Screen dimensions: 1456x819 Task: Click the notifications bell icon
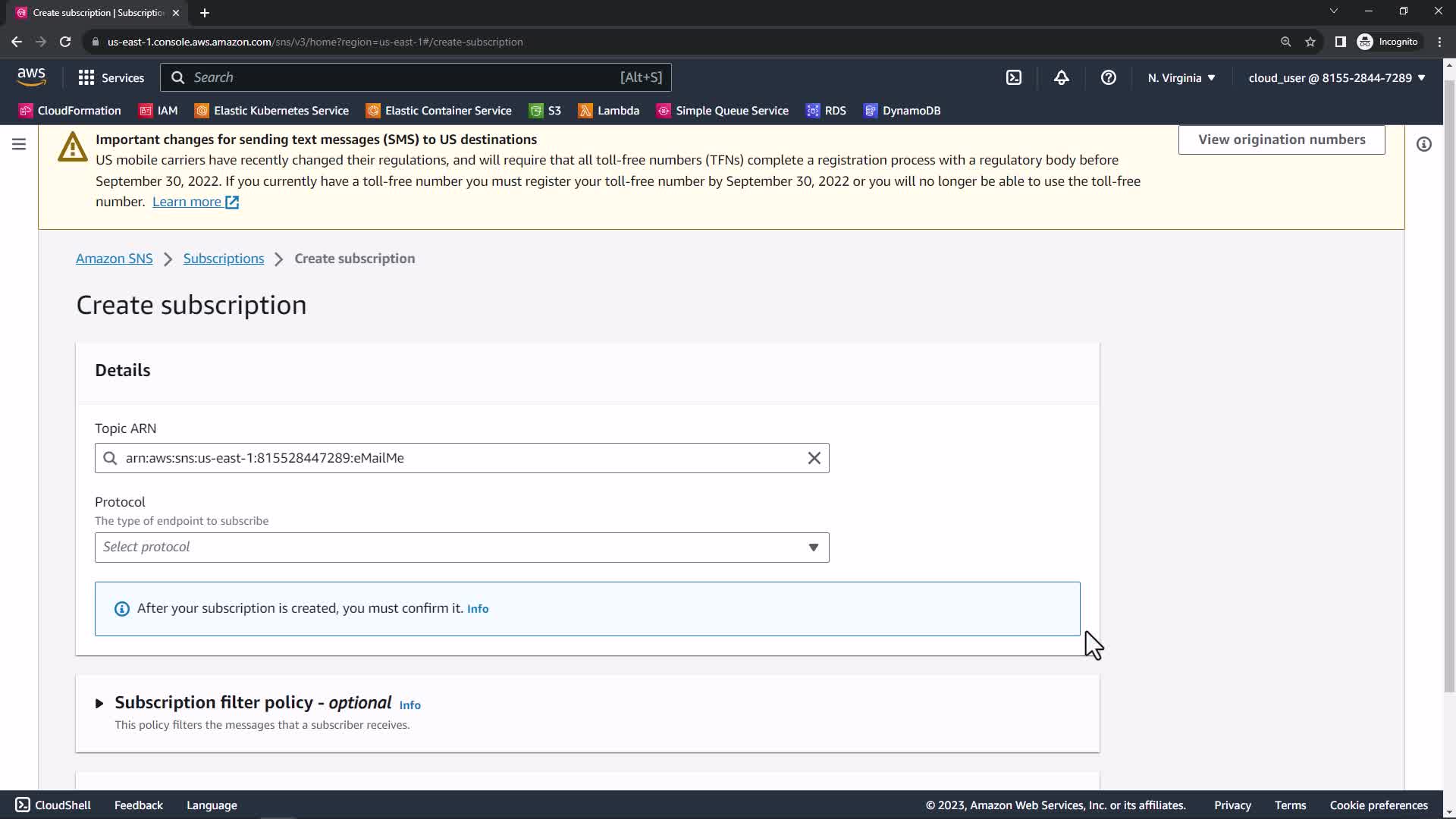click(1061, 77)
